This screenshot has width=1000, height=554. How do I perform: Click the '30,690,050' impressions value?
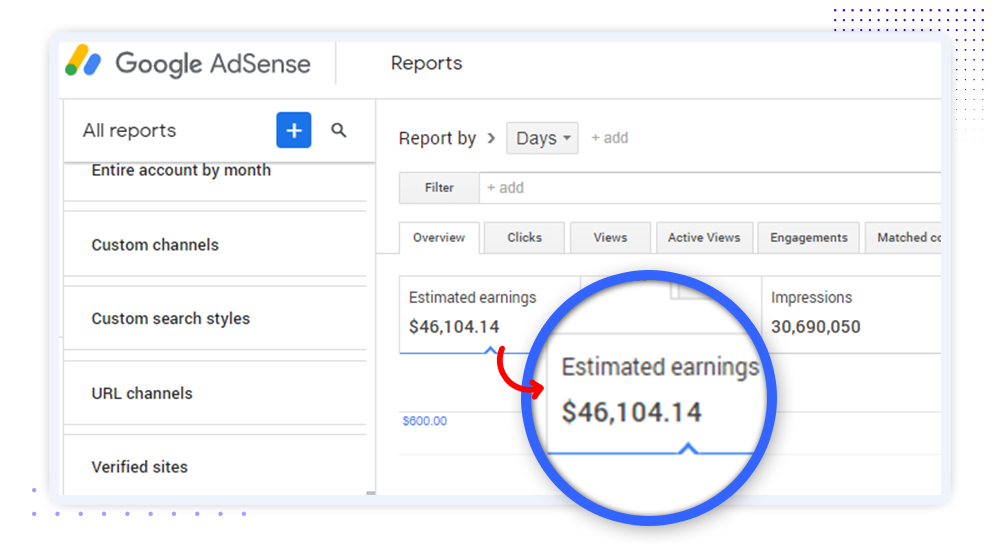(x=816, y=326)
